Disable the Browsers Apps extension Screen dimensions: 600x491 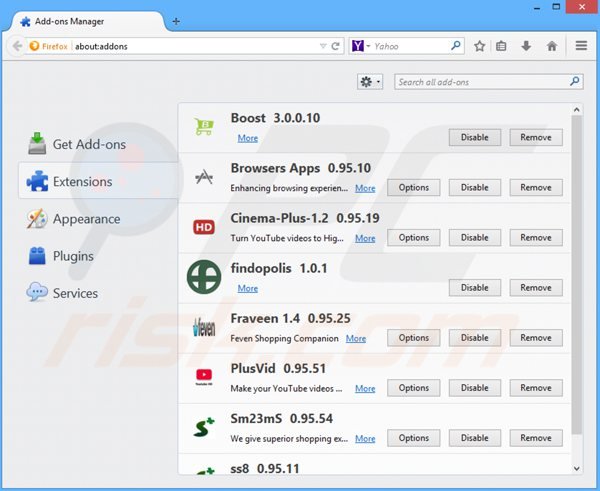(x=474, y=188)
